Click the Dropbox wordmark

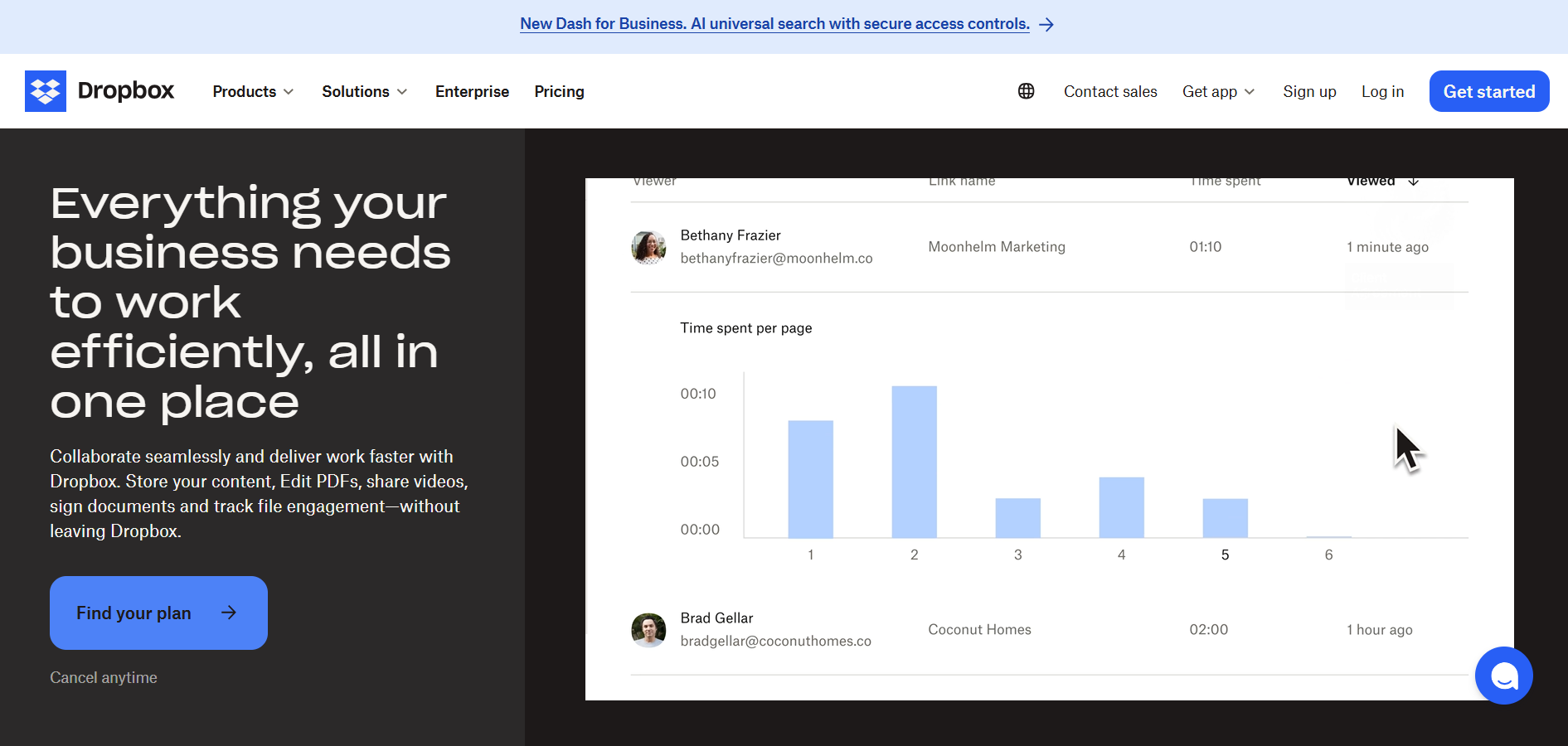click(x=126, y=90)
